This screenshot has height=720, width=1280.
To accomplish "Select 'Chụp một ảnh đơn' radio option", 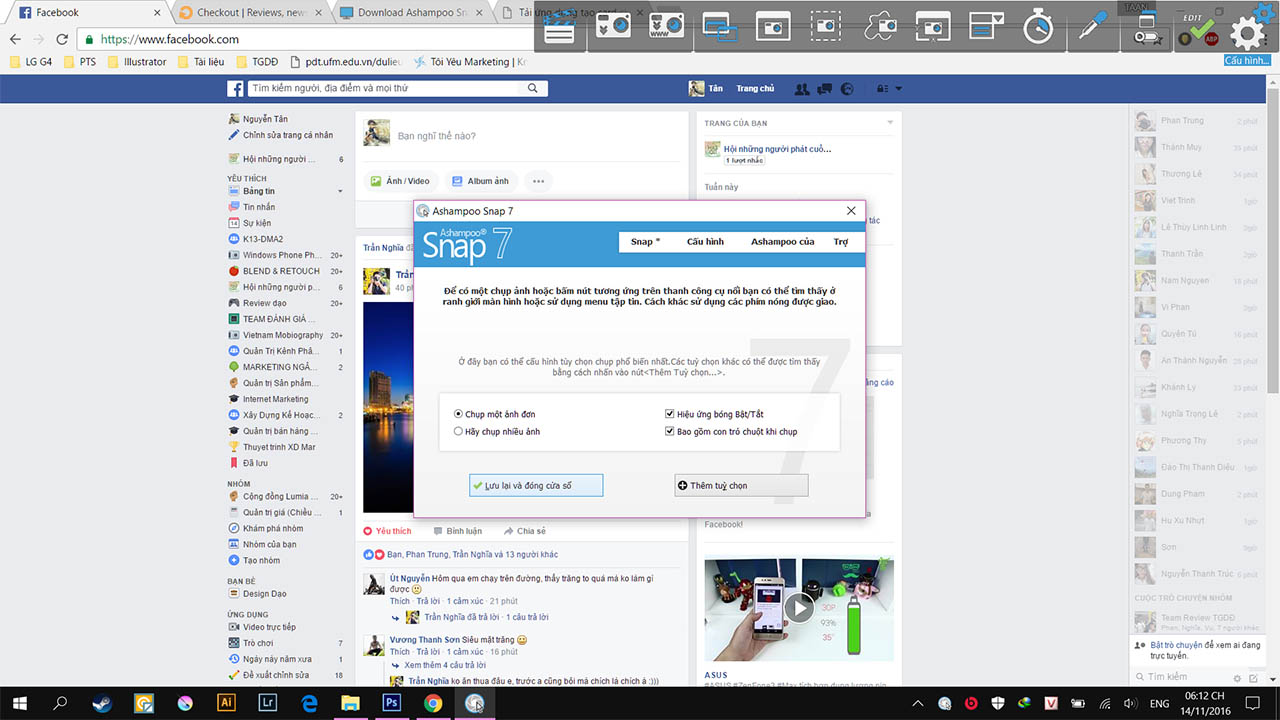I will (459, 414).
